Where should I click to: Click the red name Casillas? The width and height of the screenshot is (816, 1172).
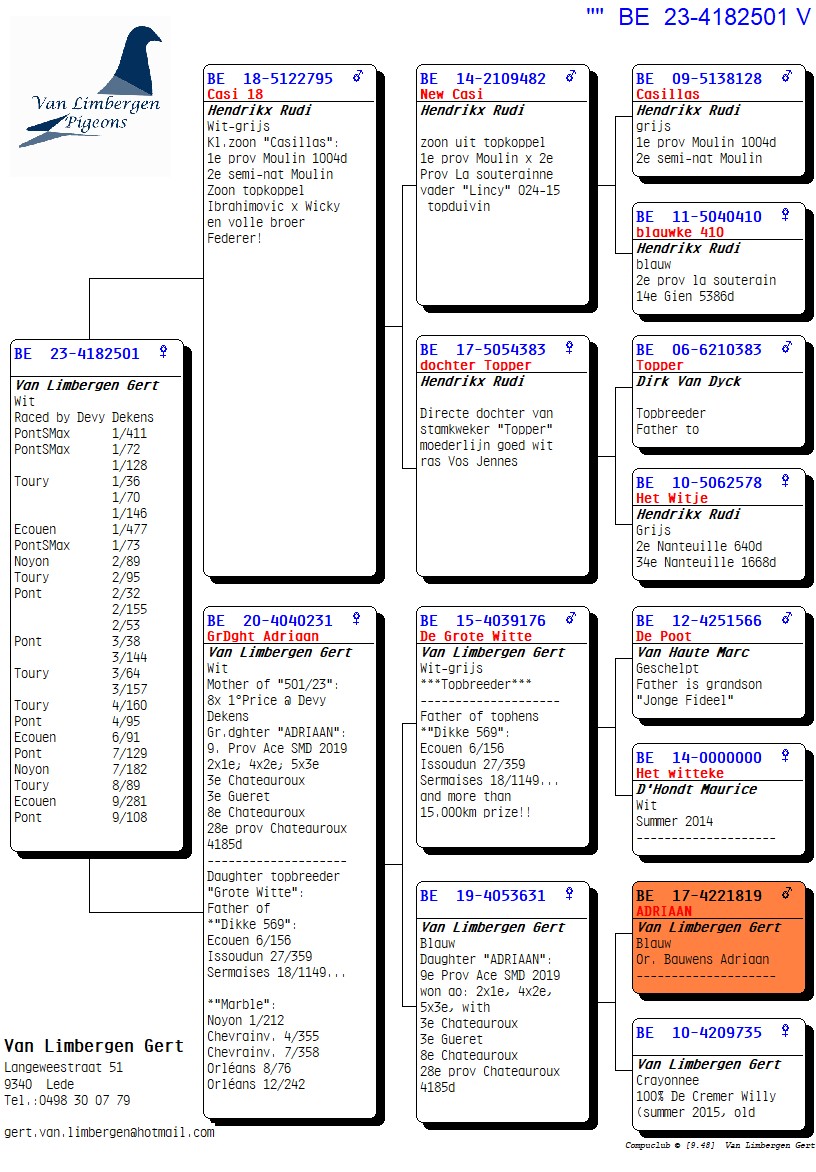668,94
